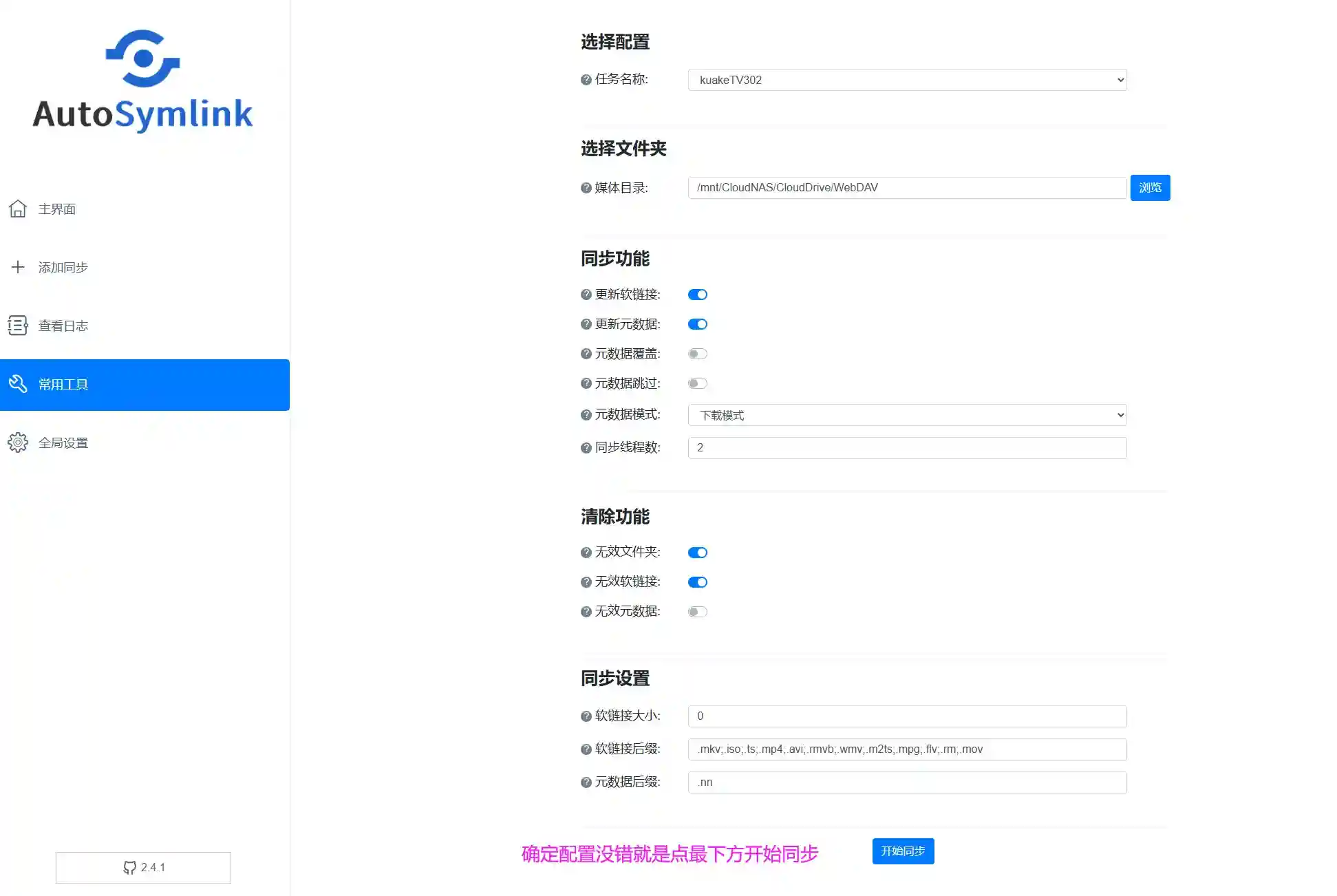Open the 任务名称 kuakeTV302 dropdown
The image size is (1337, 896).
(907, 80)
